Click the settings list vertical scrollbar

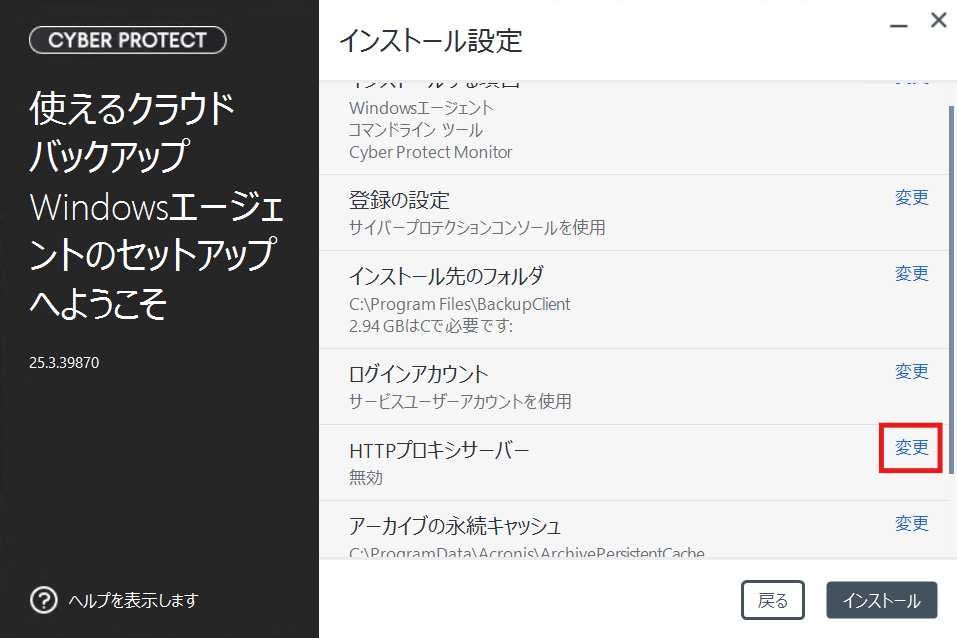point(951,289)
